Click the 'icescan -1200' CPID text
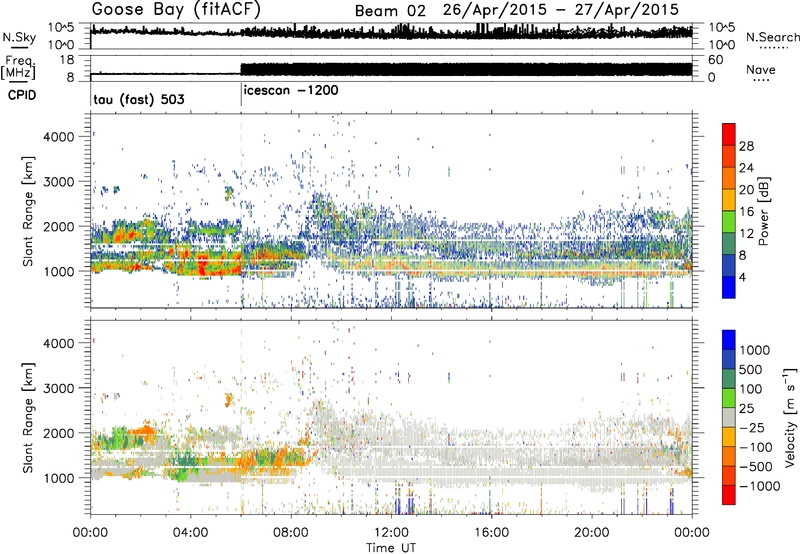The image size is (800, 554). (x=291, y=90)
